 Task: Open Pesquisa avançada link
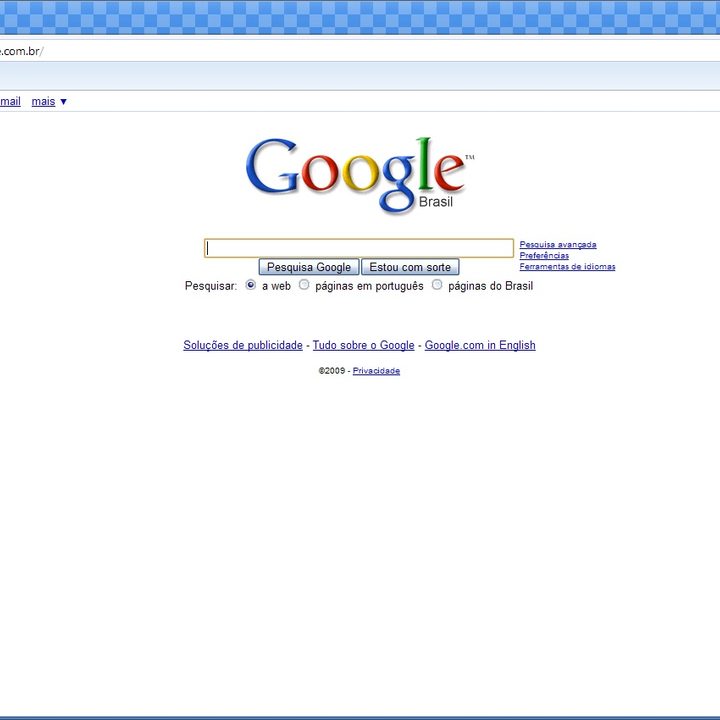tap(557, 244)
